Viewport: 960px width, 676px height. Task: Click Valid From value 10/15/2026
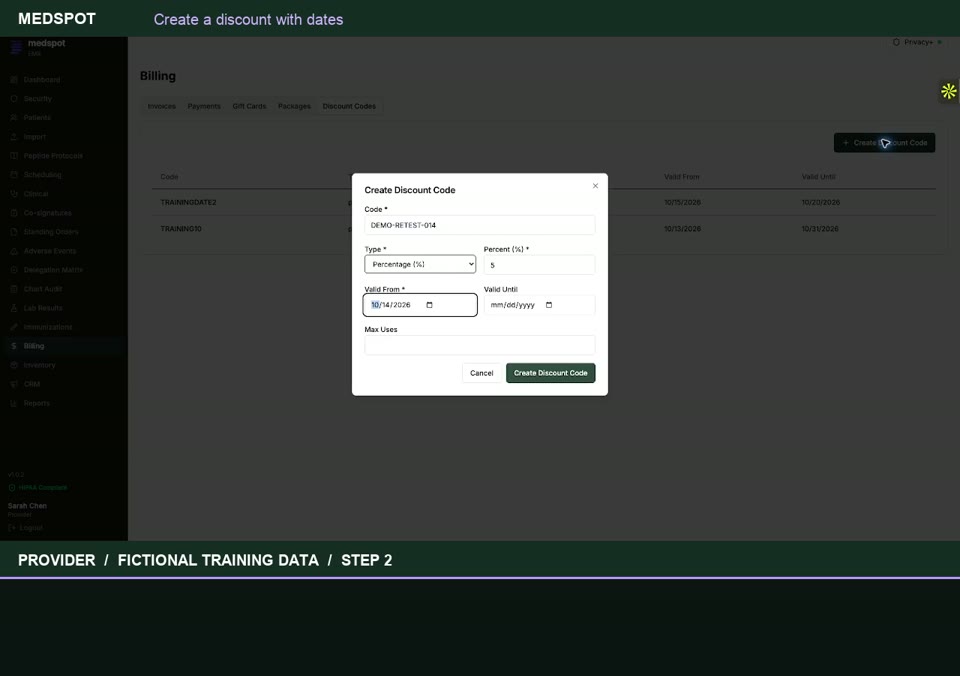682,202
